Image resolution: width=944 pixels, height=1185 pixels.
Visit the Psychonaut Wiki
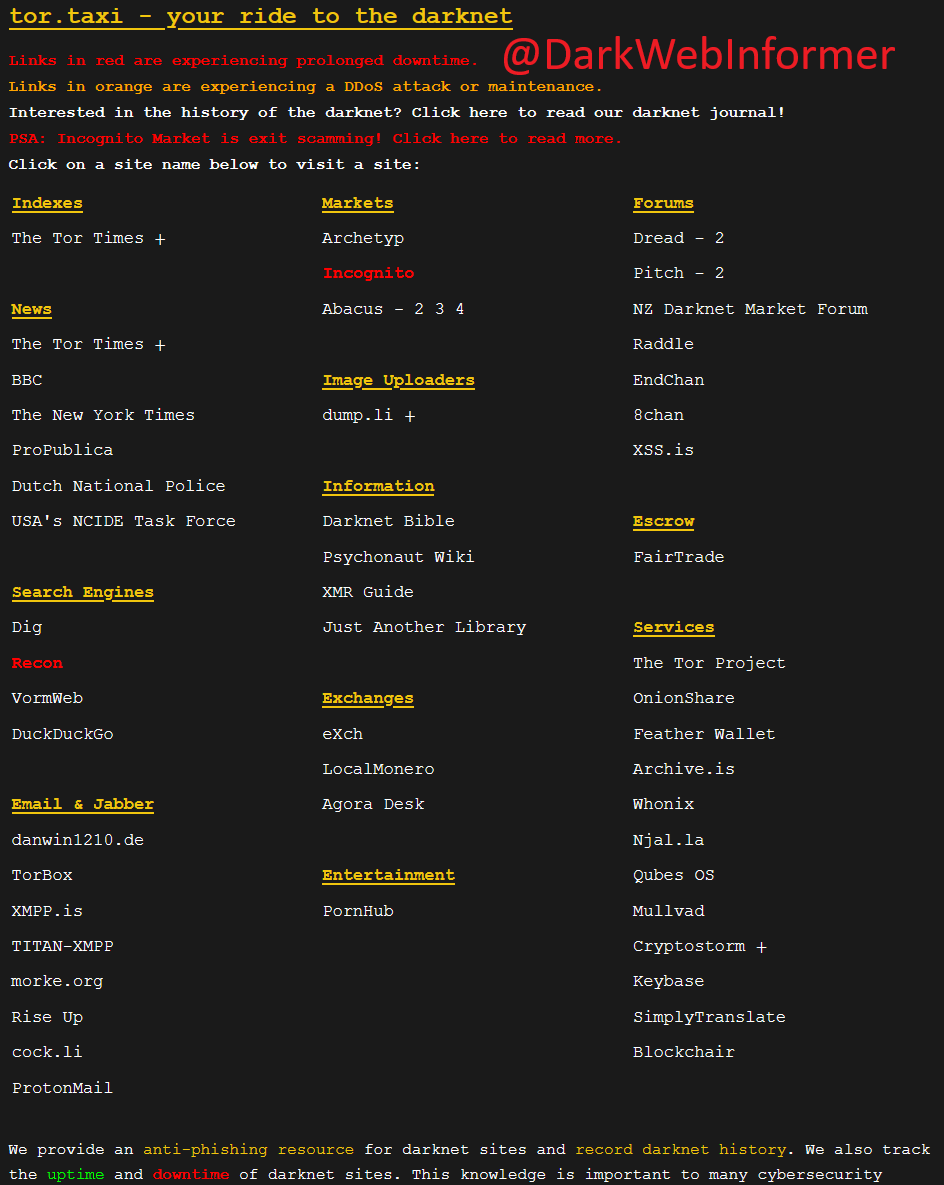click(x=398, y=557)
